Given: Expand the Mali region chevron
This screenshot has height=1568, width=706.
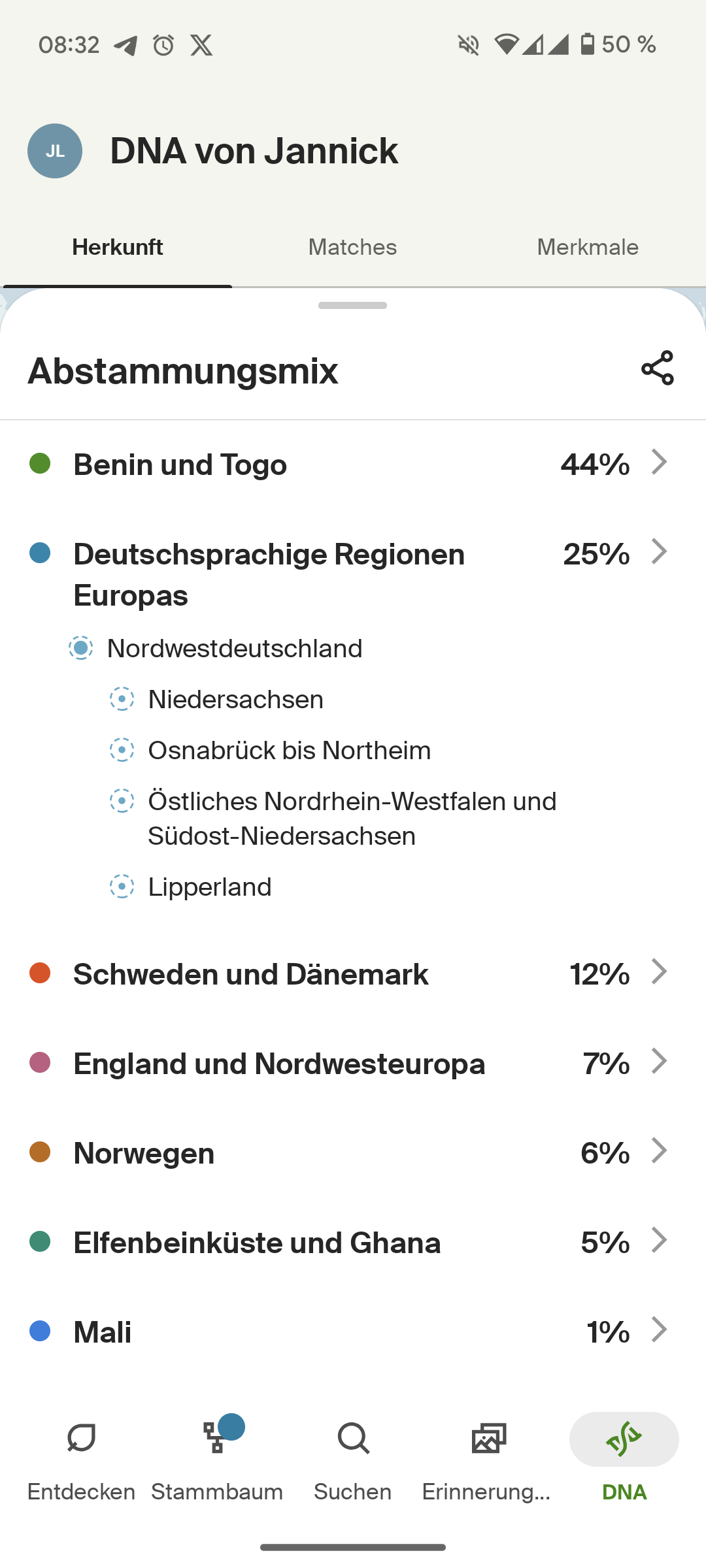Looking at the screenshot, I should pos(659,1330).
